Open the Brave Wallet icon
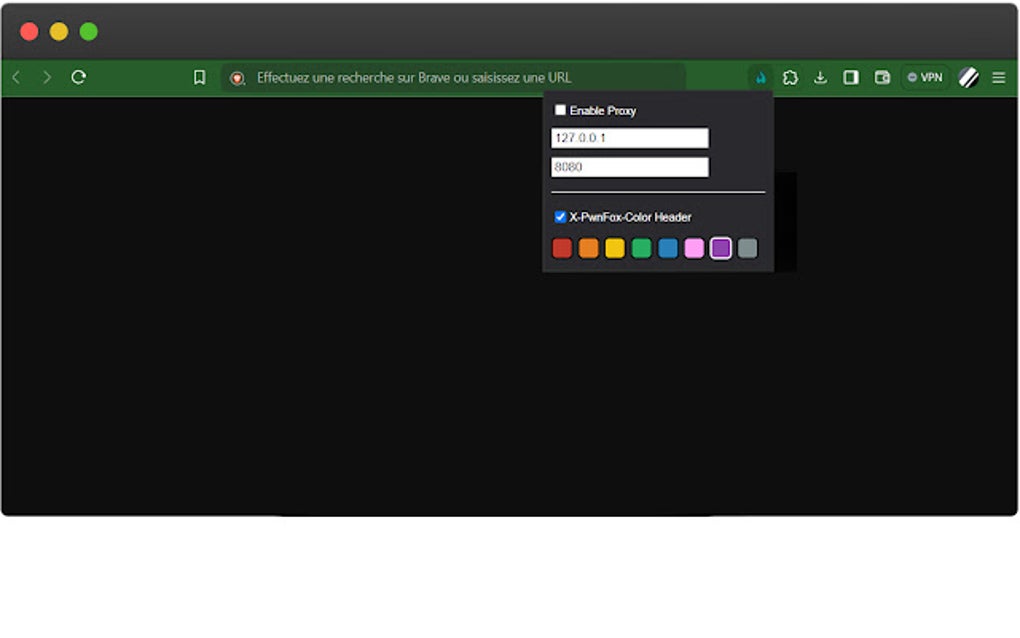 point(880,77)
